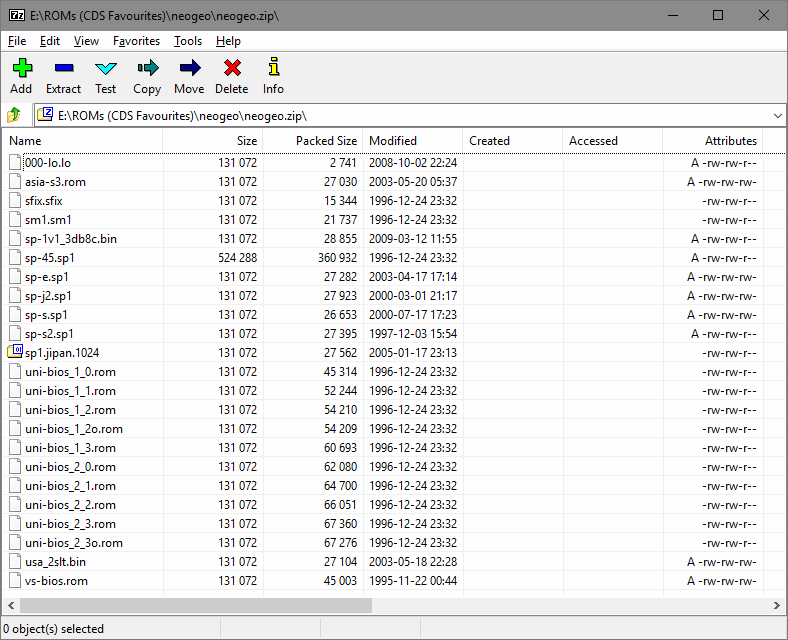Select the uni-bios_1_2o.rom file name
This screenshot has height=640, width=788.
[x=74, y=429]
